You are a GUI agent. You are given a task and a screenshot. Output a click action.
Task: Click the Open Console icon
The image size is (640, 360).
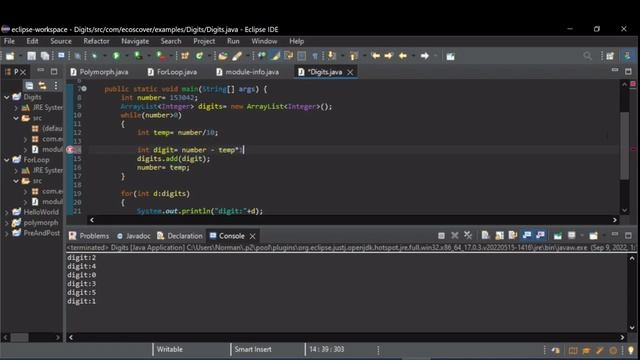click(x=593, y=236)
